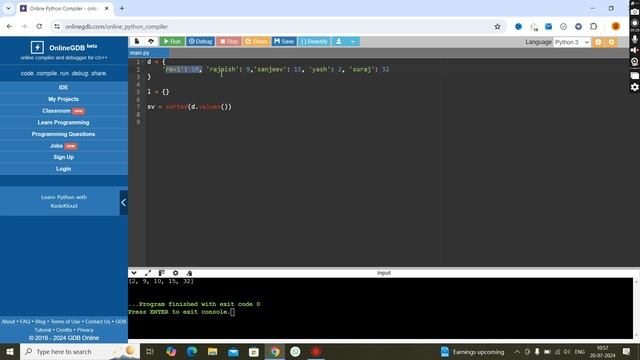The height and width of the screenshot is (360, 640).
Task: Open the download options dropdown arrow
Action: [353, 42]
